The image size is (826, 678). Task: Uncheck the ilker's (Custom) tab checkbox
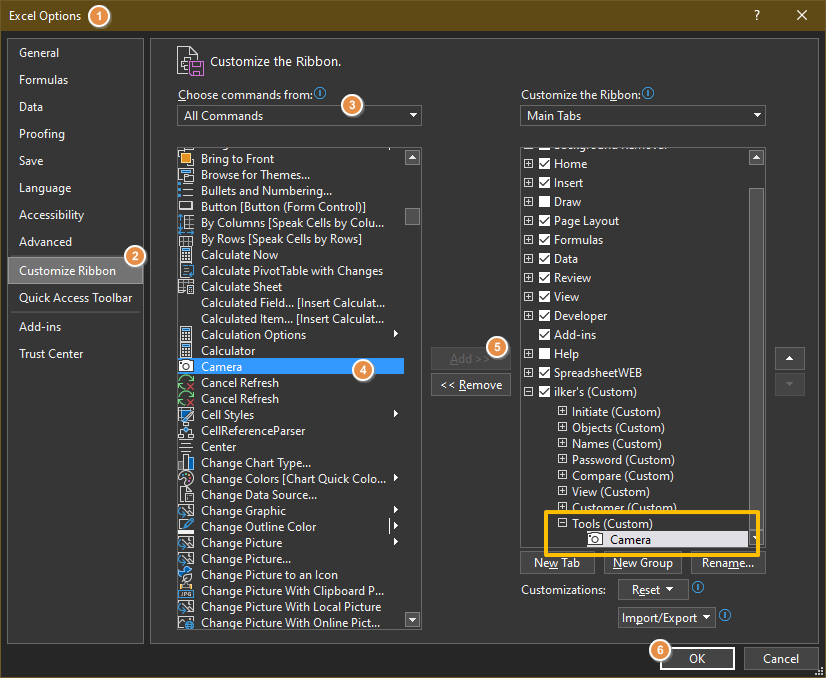coord(545,391)
